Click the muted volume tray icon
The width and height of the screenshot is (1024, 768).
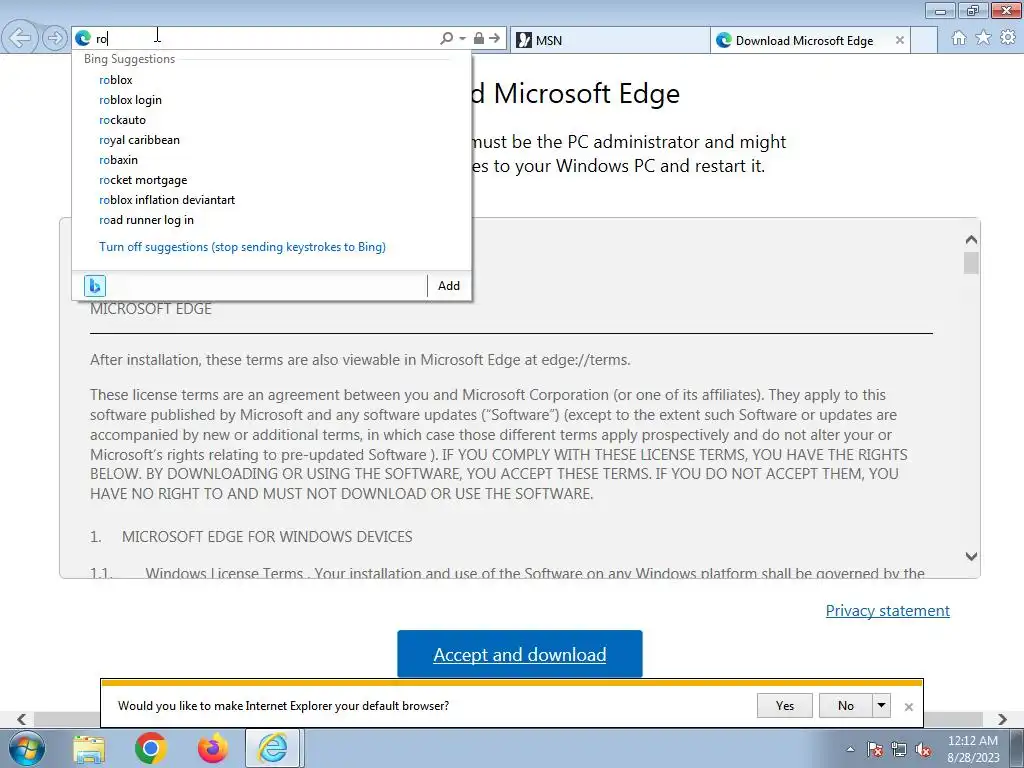(x=923, y=749)
